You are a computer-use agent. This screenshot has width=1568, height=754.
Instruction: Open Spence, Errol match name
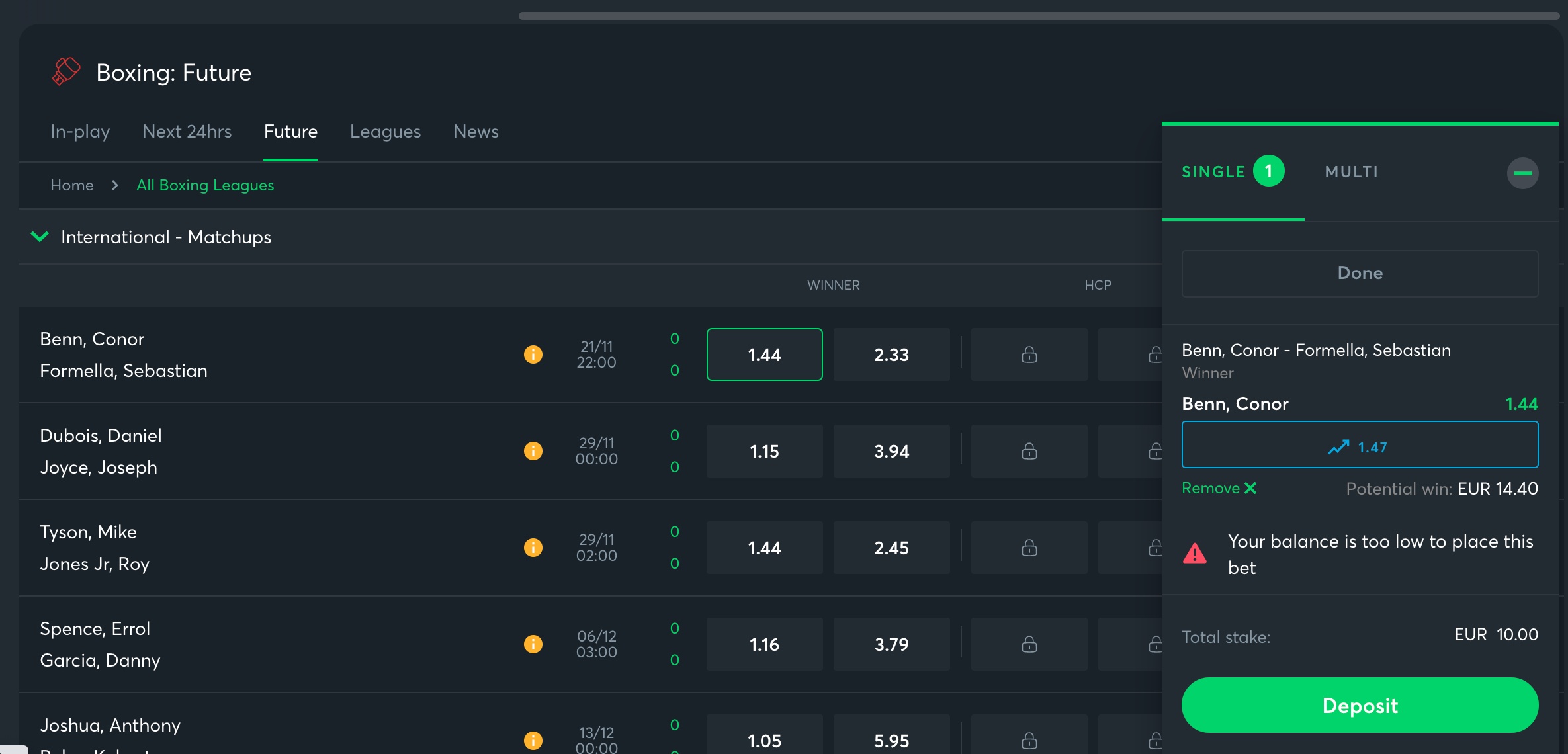point(95,628)
